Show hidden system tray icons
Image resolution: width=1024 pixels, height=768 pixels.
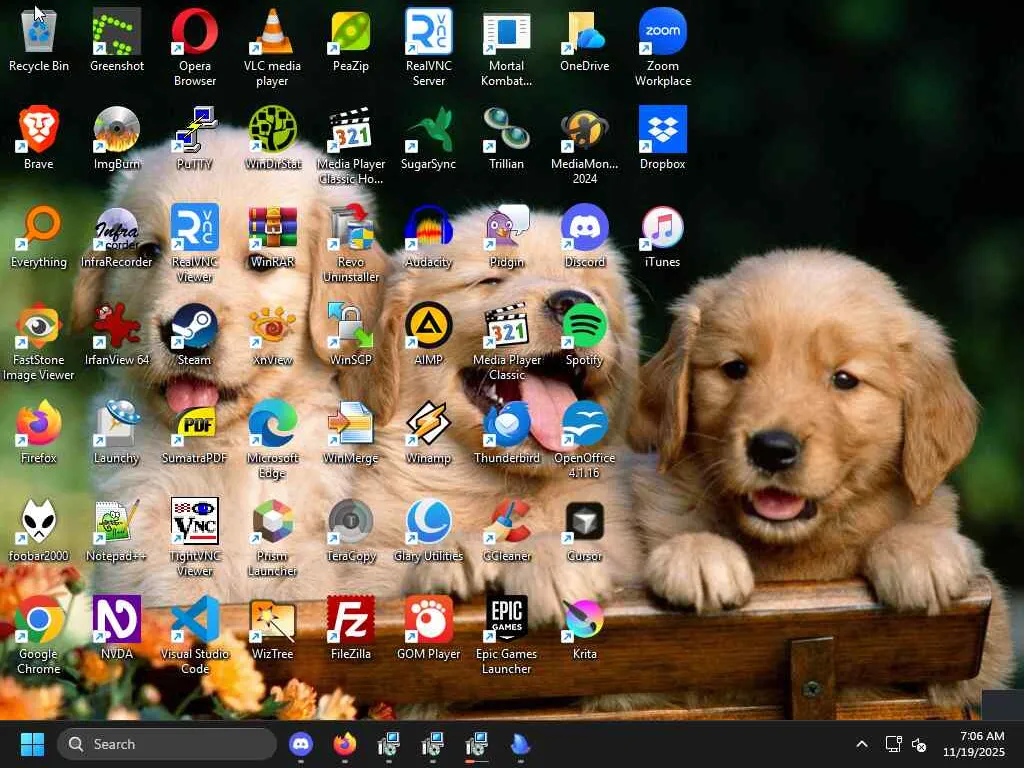pos(861,744)
